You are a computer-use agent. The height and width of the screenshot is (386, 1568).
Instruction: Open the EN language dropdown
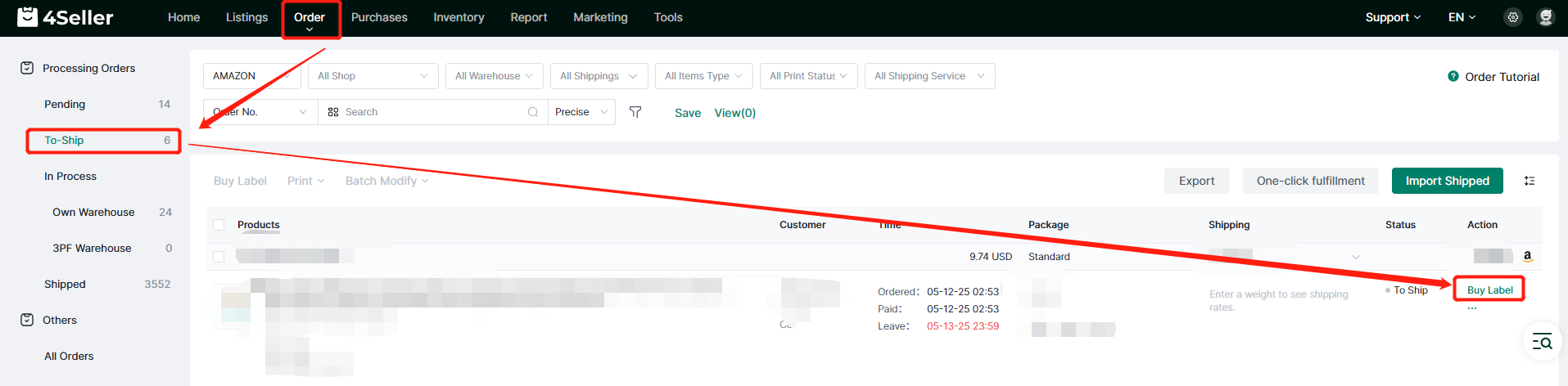point(1462,17)
